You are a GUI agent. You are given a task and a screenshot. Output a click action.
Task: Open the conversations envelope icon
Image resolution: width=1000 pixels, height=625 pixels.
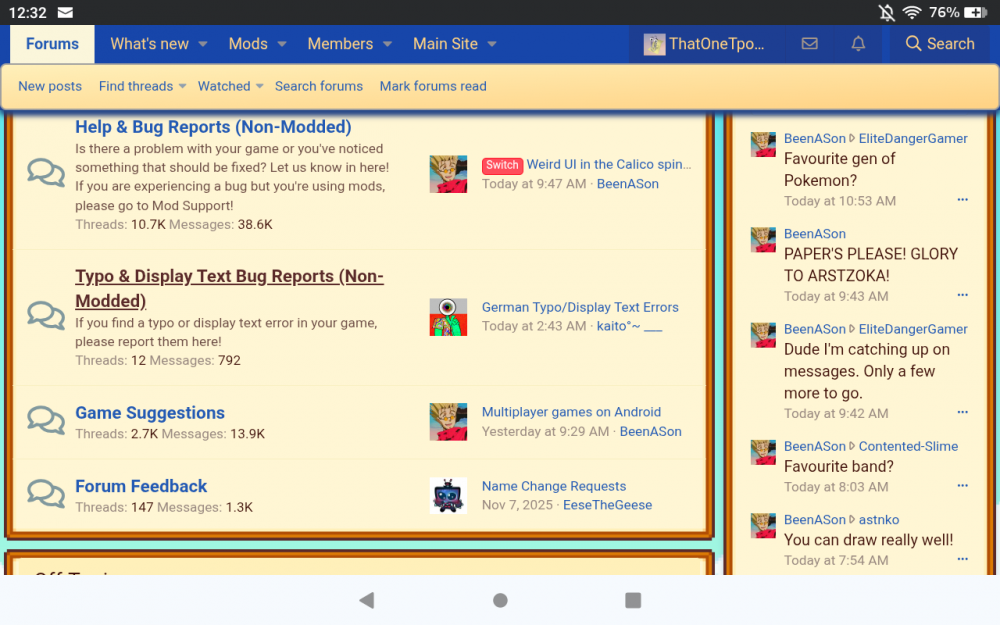(x=809, y=44)
